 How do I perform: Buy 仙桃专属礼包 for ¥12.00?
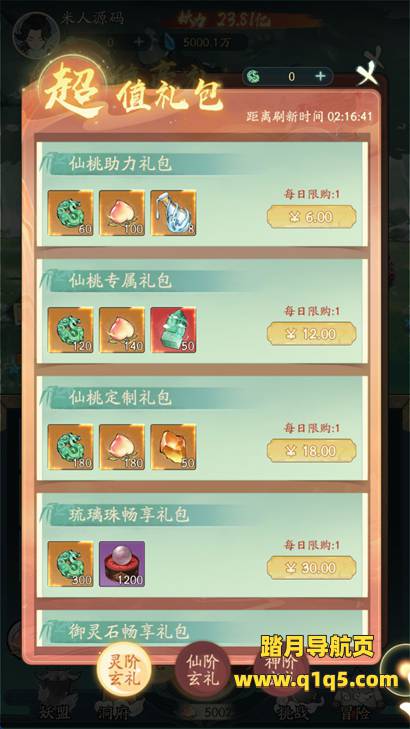point(311,334)
